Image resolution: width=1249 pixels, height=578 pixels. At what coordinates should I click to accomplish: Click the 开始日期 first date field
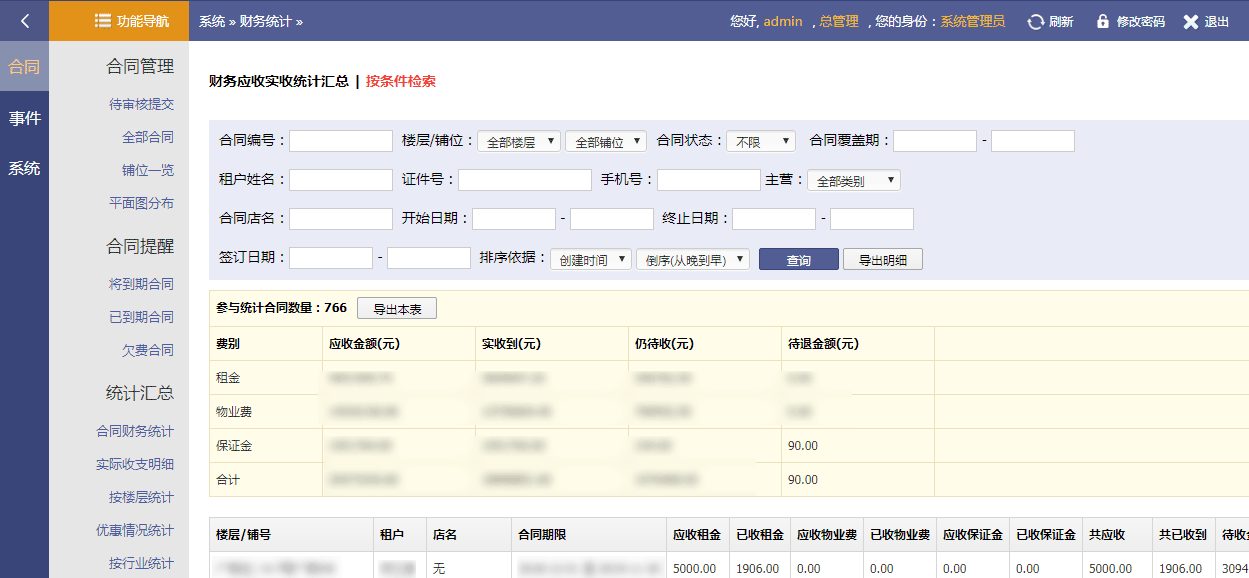point(514,219)
